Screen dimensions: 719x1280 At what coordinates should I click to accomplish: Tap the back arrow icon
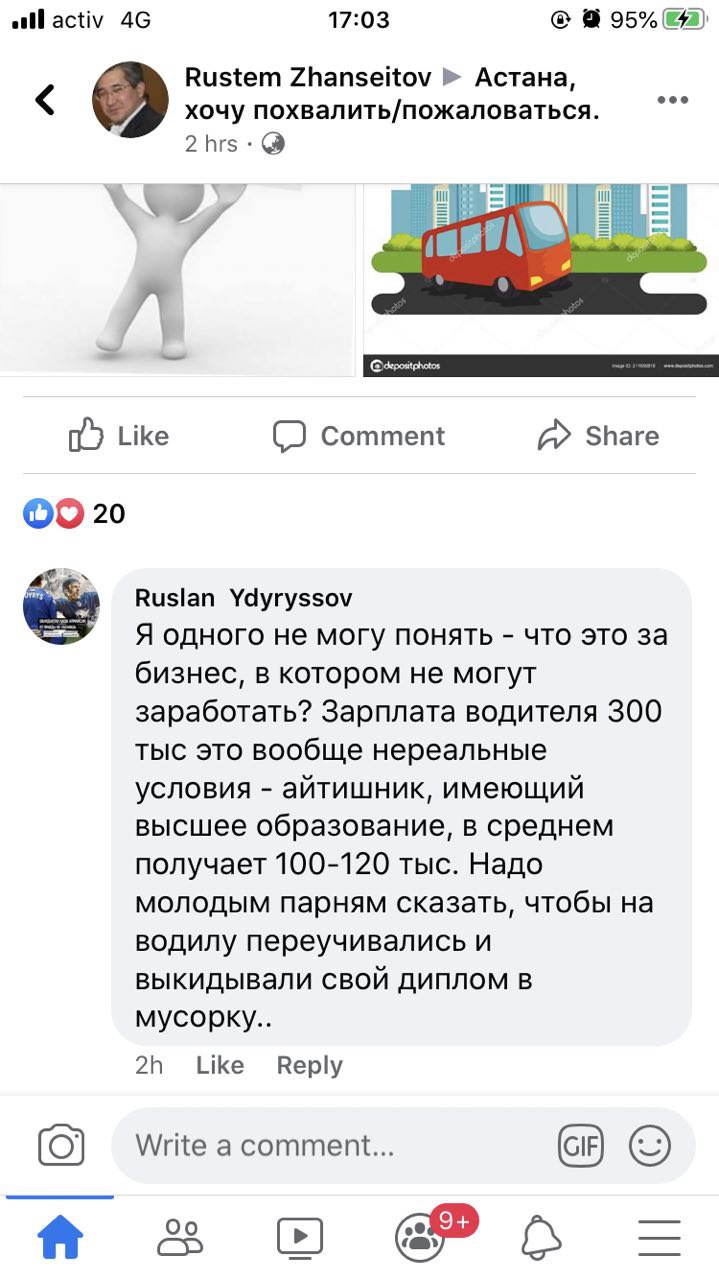tap(45, 100)
